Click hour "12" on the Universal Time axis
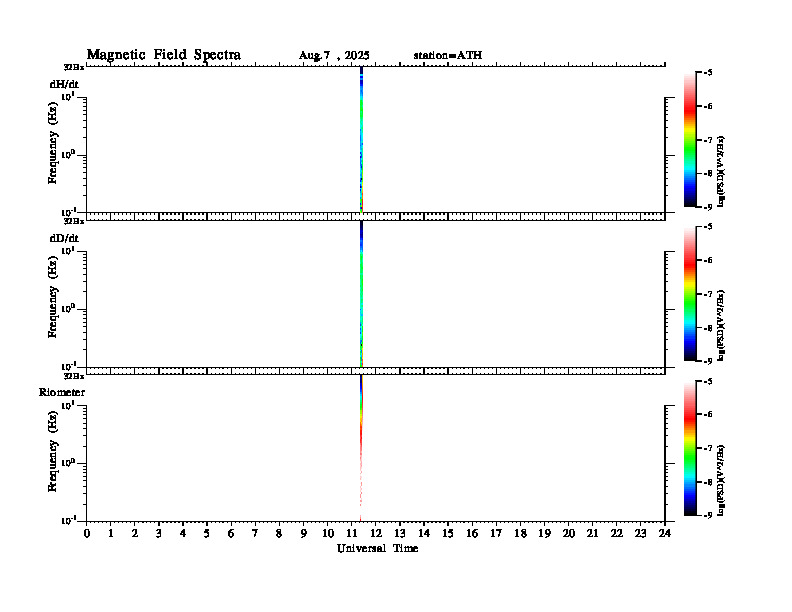The height and width of the screenshot is (612, 792). pyautogui.click(x=376, y=533)
